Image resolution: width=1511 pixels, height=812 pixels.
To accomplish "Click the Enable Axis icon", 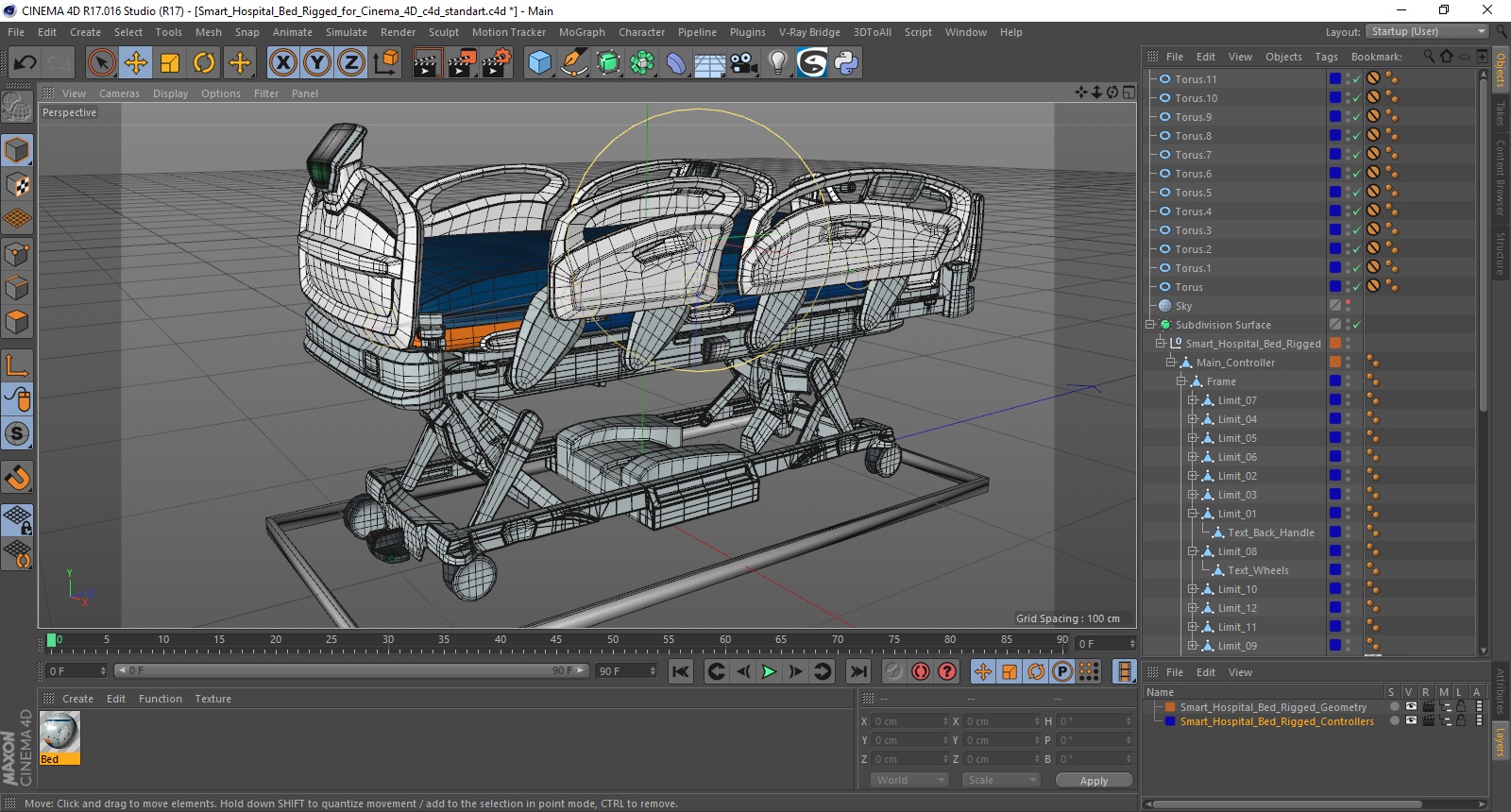I will (x=17, y=365).
